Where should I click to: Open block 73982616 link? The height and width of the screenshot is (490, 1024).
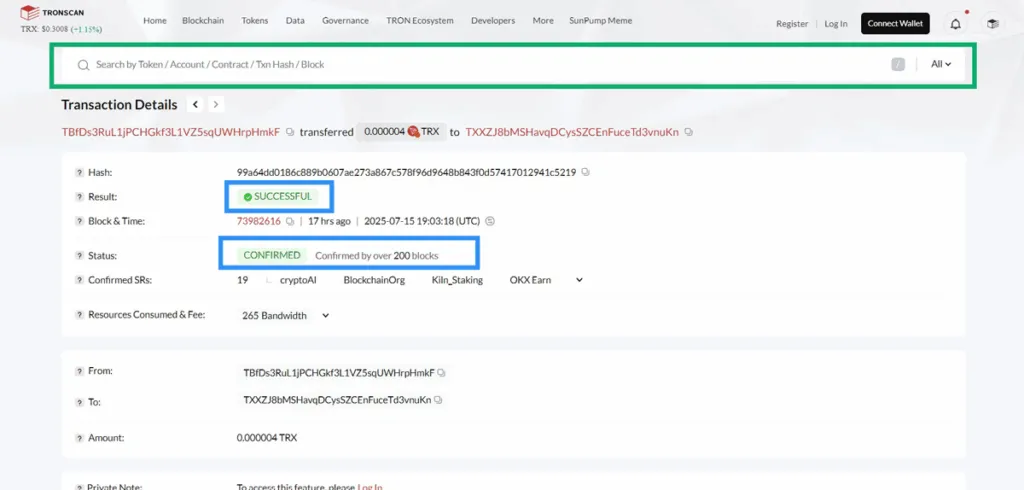(259, 221)
